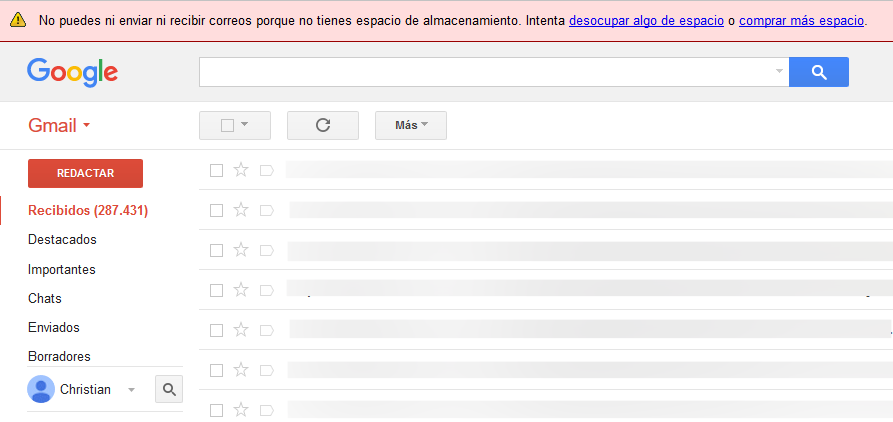
Task: Star the first email in the list
Action: click(x=241, y=170)
